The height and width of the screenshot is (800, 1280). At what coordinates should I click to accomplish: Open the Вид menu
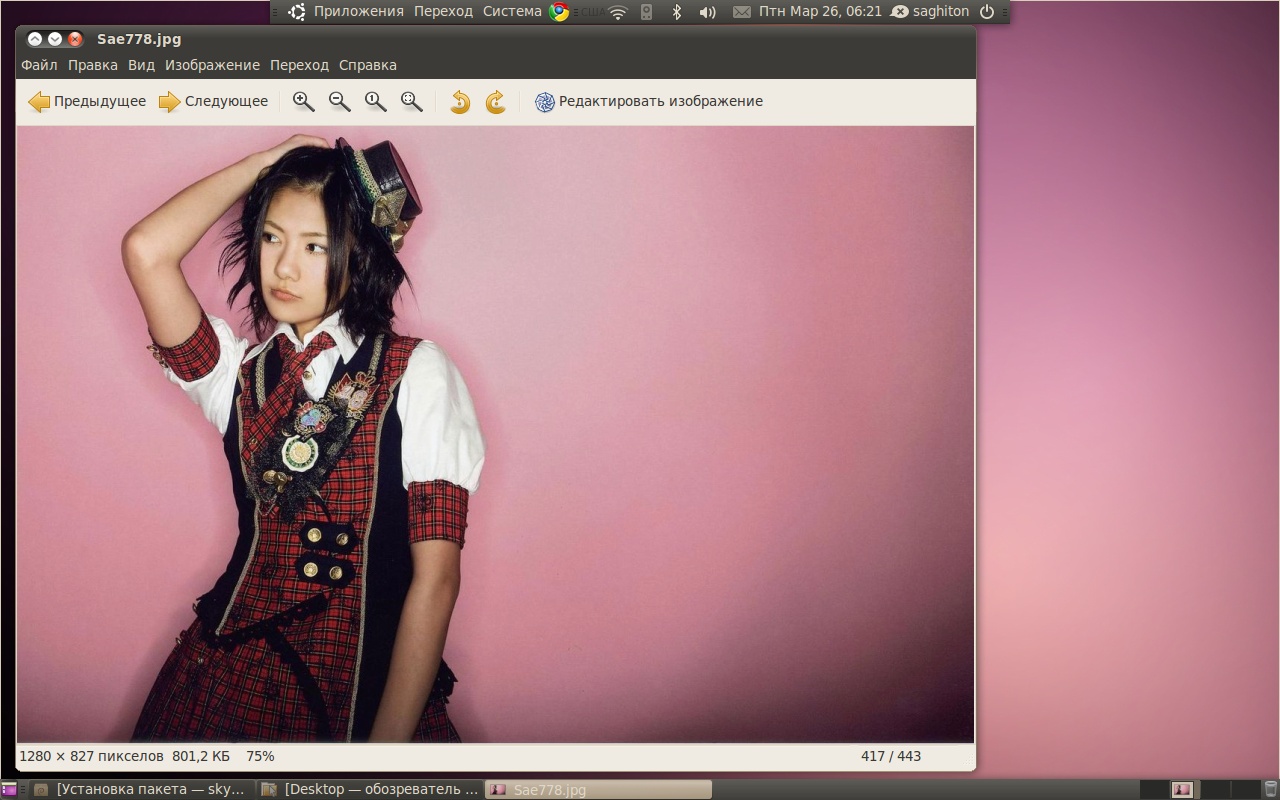pyautogui.click(x=141, y=65)
